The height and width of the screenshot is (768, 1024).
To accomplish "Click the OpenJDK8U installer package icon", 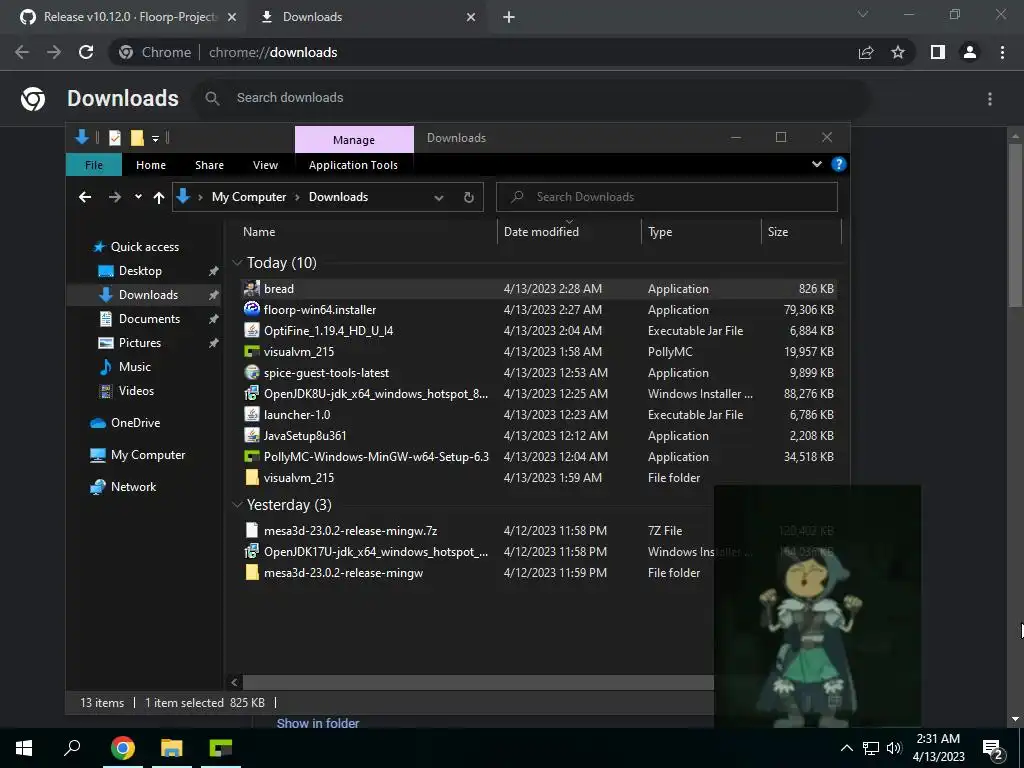I will 251,393.
